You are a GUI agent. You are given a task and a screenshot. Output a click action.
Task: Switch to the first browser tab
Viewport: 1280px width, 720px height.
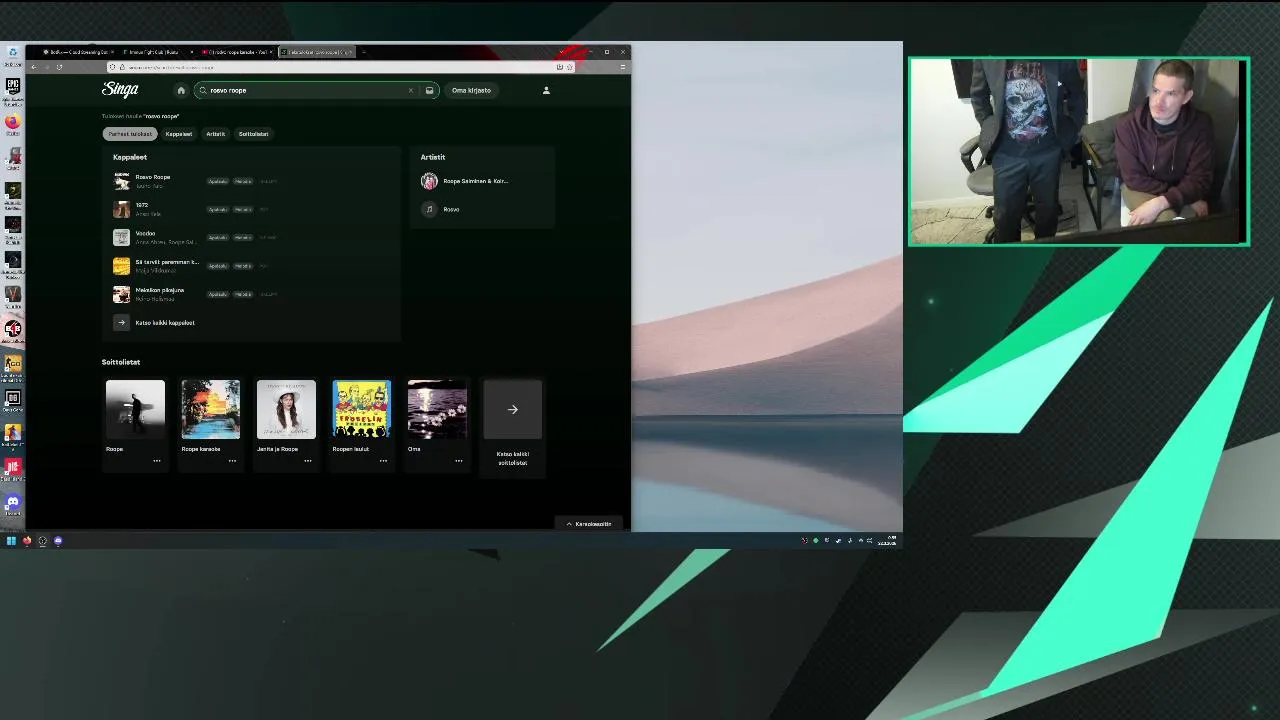pyautogui.click(x=78, y=52)
